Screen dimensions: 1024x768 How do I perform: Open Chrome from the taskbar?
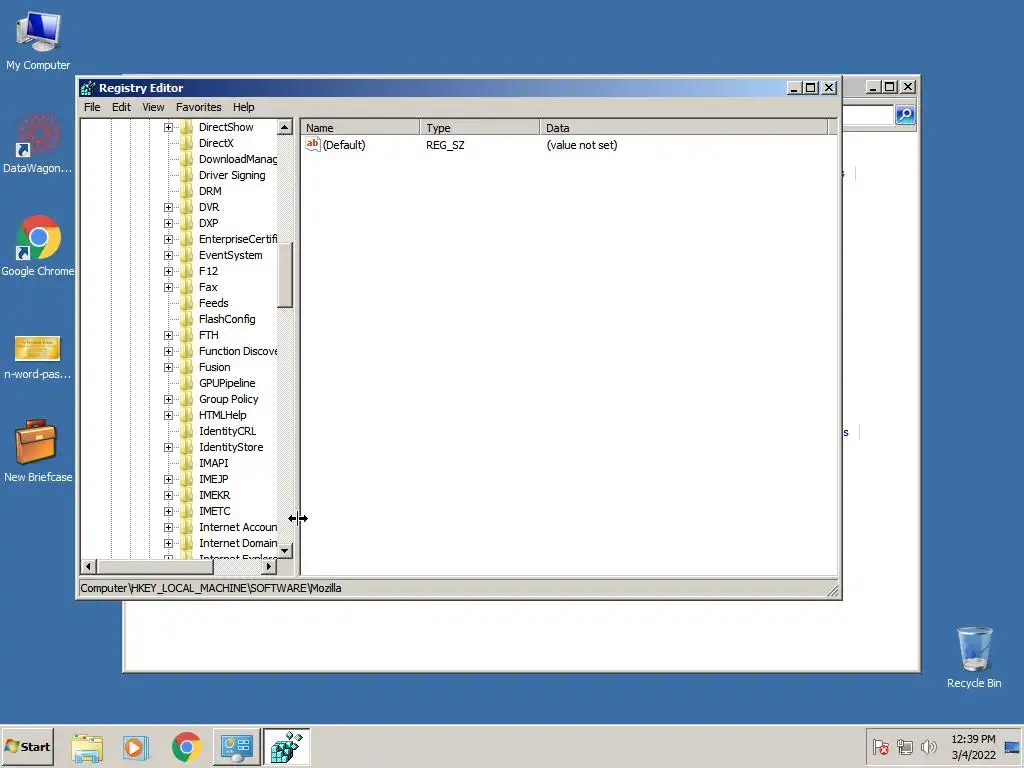[x=187, y=747]
